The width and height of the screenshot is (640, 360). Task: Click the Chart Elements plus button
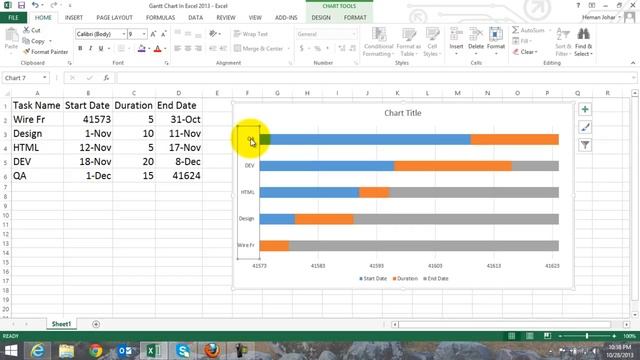click(585, 109)
